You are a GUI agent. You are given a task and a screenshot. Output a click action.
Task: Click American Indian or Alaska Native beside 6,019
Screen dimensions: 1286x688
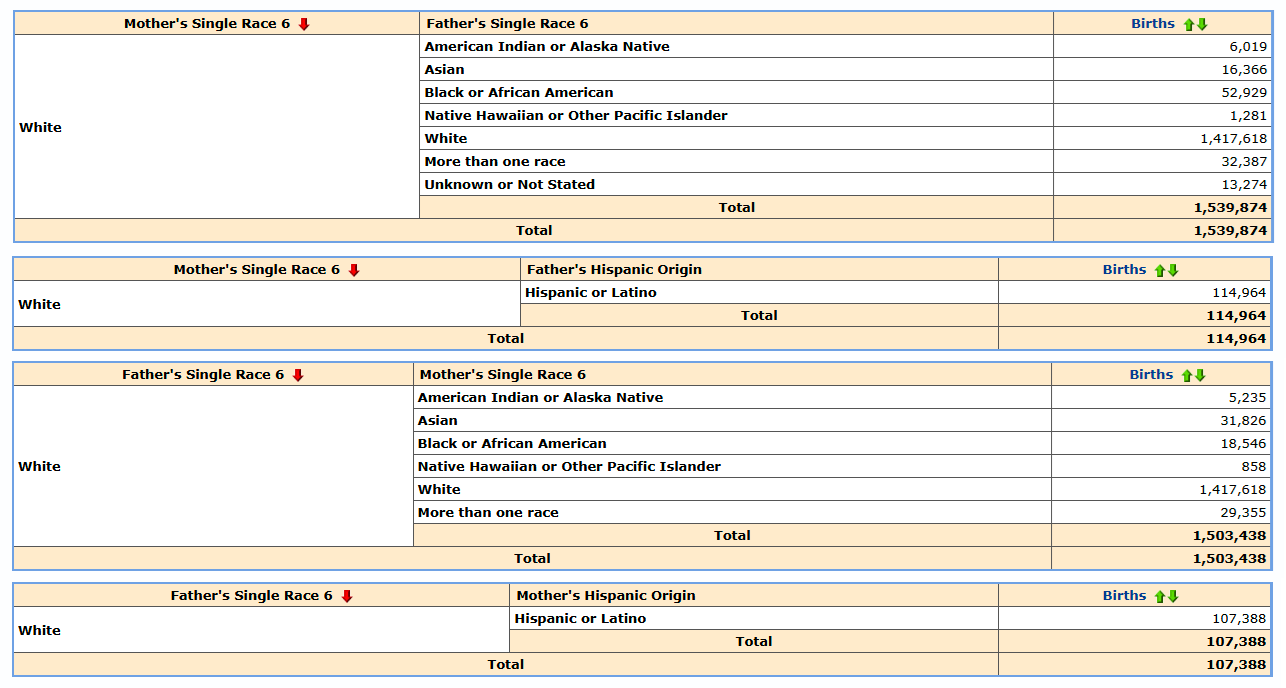547,46
